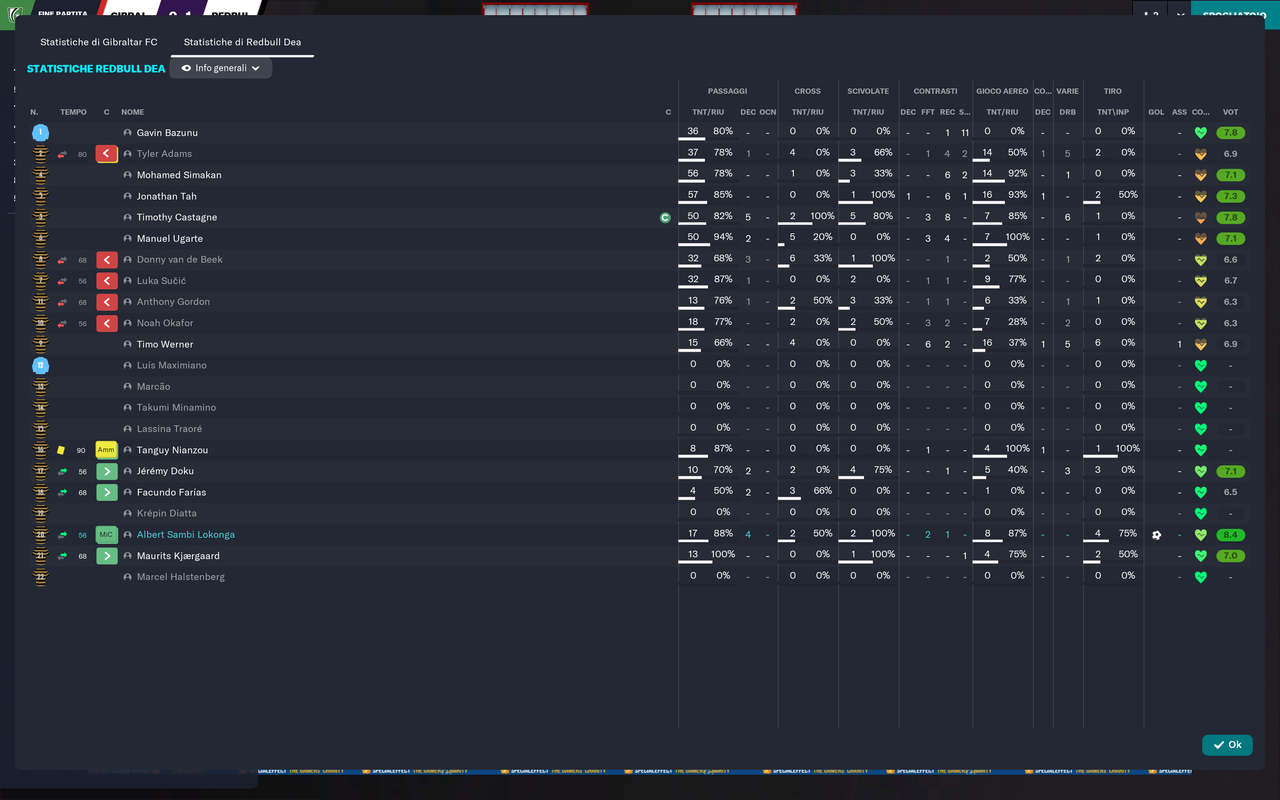Expand the chevron dropdown beside Spogliatoio in top bar
The image size is (1280, 800).
(1180, 14)
